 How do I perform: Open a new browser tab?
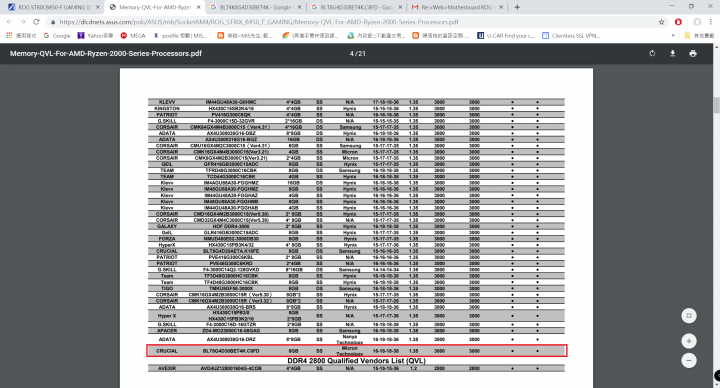pyautogui.click(x=517, y=7)
